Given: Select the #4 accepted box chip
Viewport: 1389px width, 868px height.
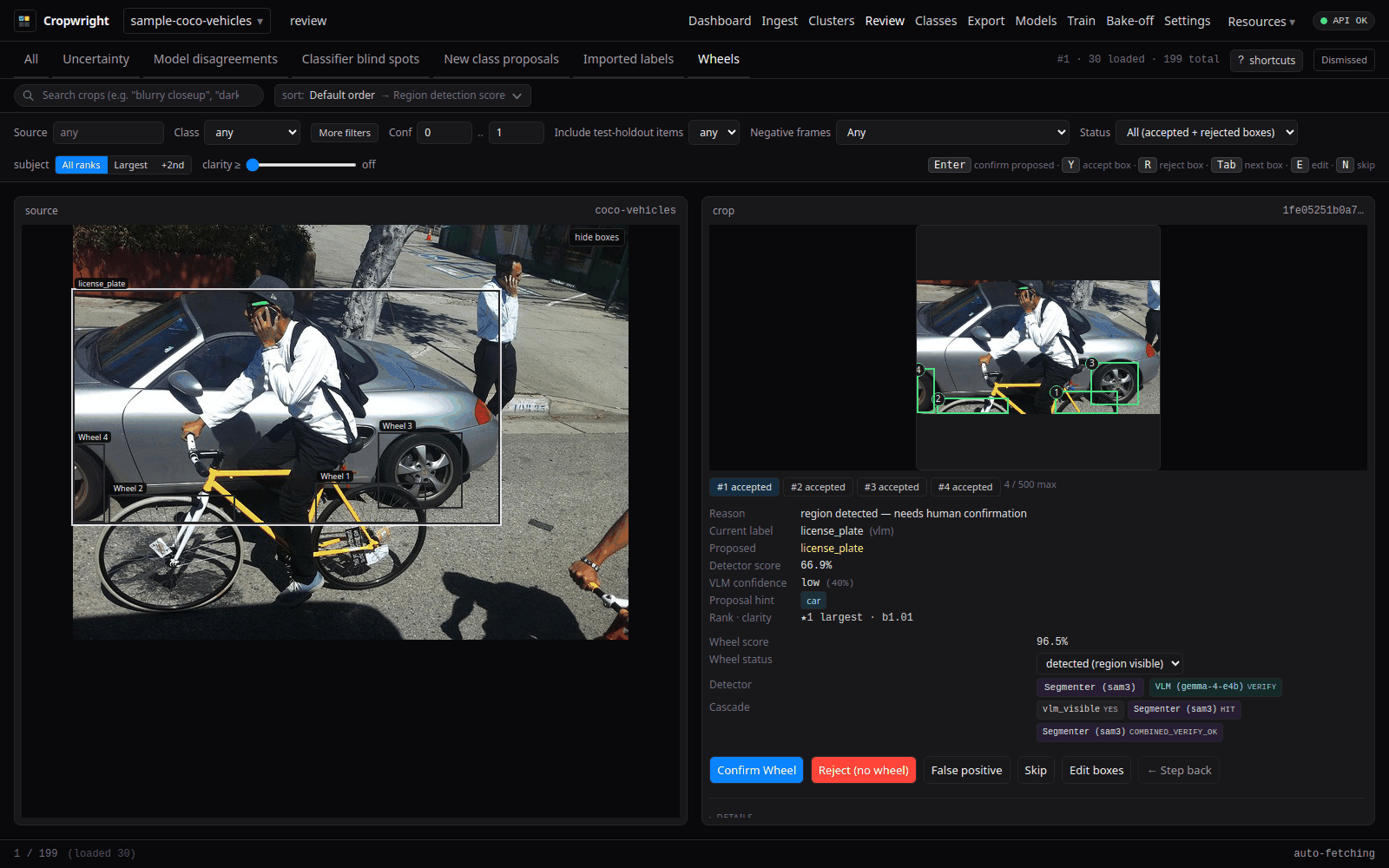Looking at the screenshot, I should coord(965,487).
